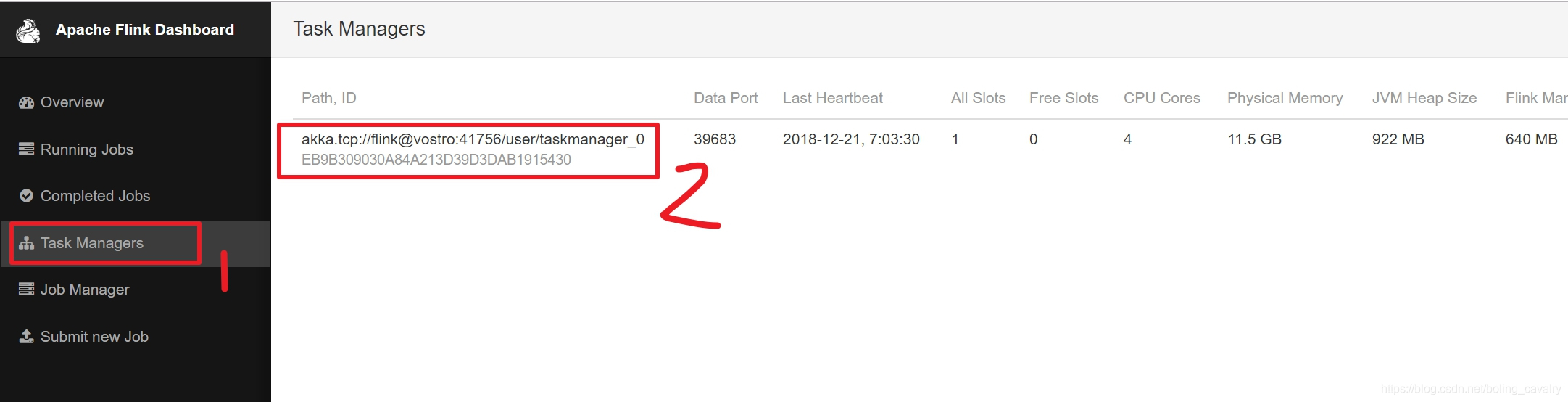Screen dimensions: 1568x402
Task: Click the Completed Jobs checkmark icon
Action: click(x=27, y=196)
